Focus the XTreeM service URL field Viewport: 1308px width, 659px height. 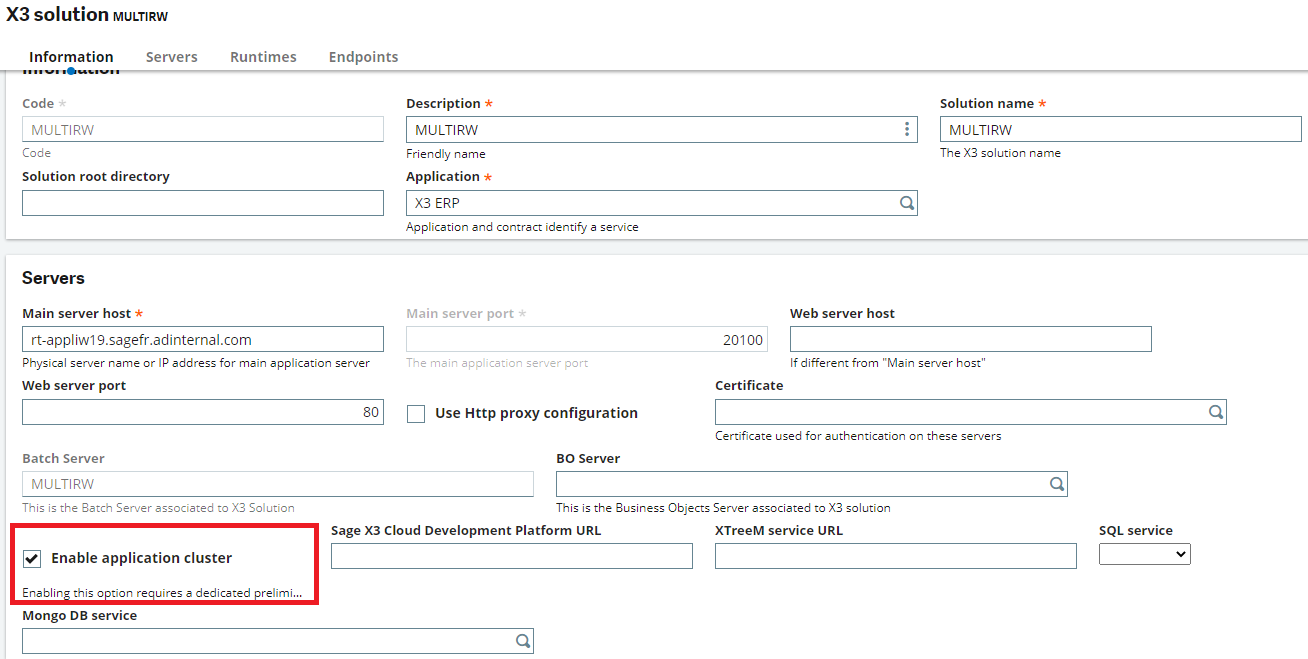pos(896,556)
